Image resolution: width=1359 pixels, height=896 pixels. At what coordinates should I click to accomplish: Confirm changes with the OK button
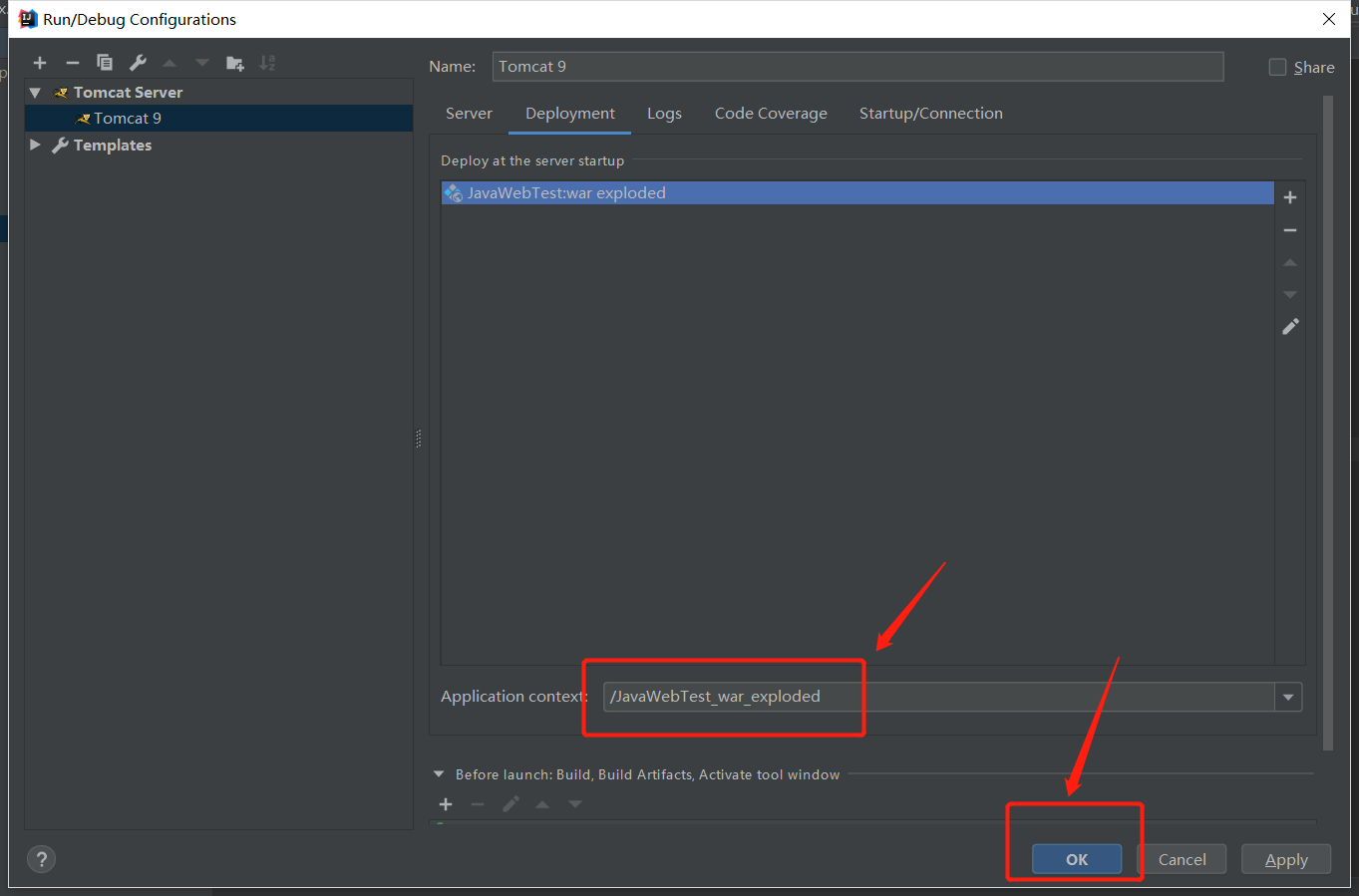(1075, 858)
